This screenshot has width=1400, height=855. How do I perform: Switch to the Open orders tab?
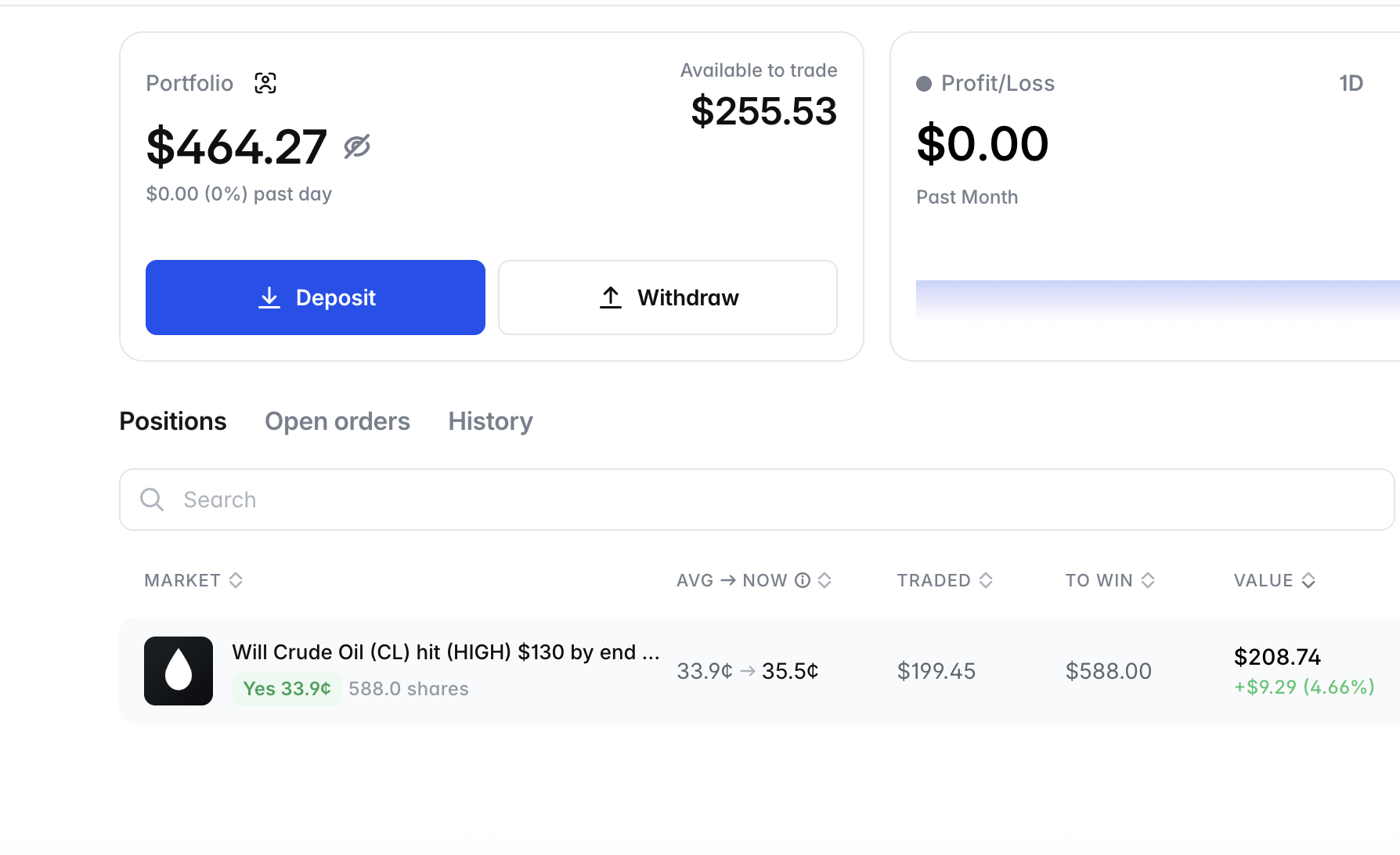coord(337,421)
